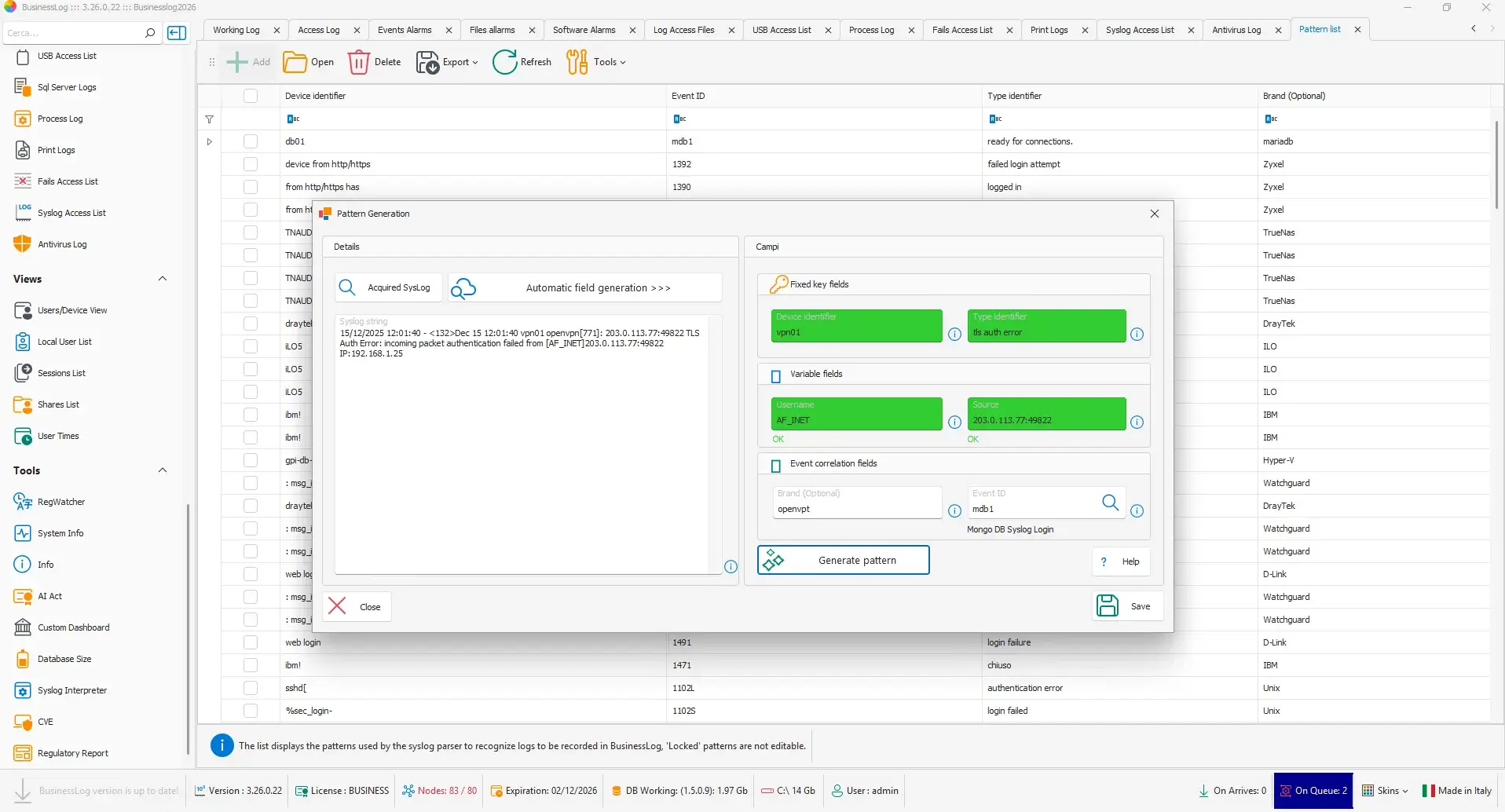
Task: Collapse the Views section
Action: tap(163, 279)
